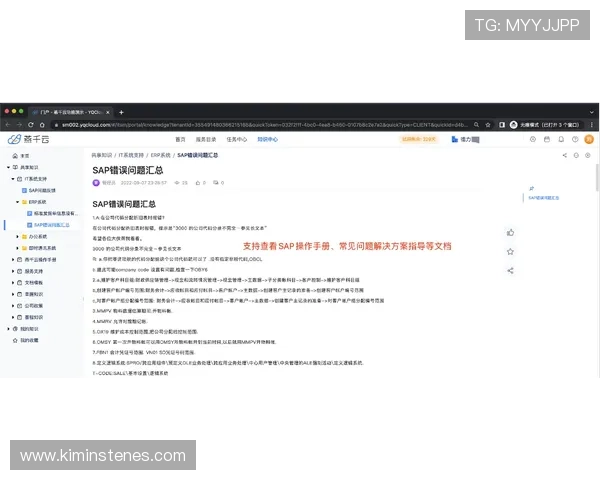Expand the 服务支持 node

[13, 271]
